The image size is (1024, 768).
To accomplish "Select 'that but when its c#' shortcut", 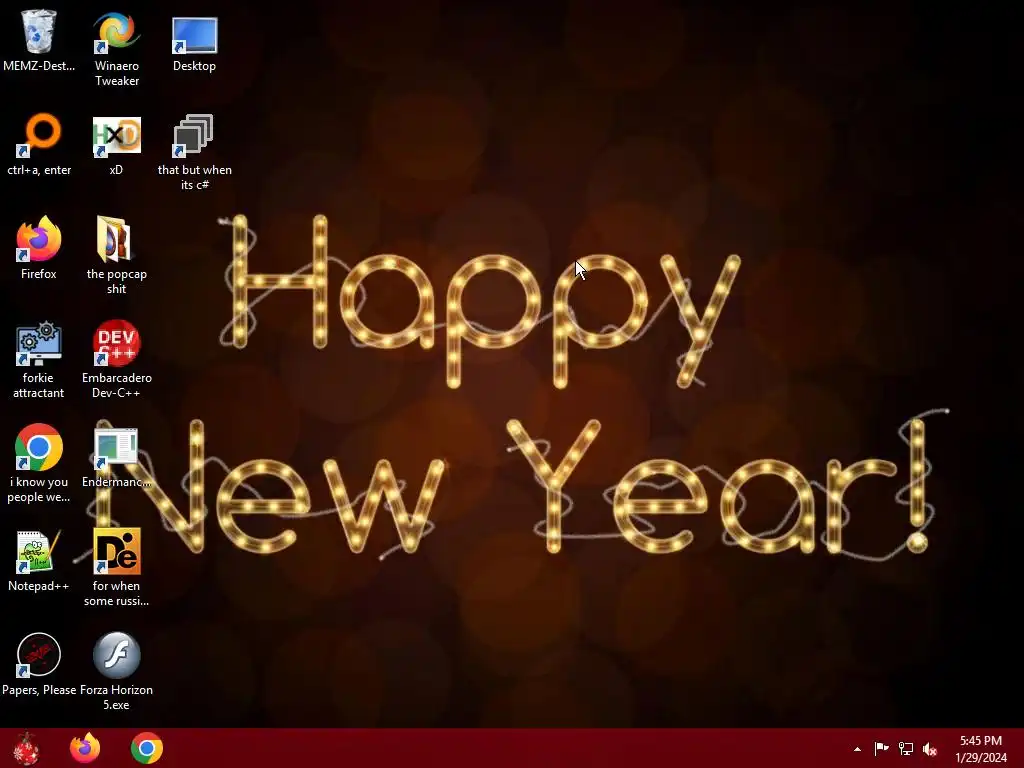I will 194,135.
